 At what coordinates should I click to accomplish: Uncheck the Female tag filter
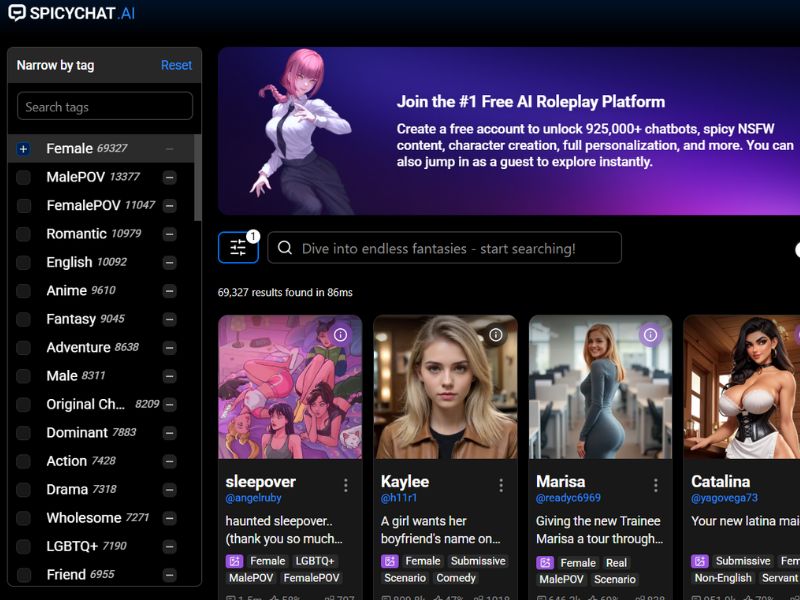[x=23, y=149]
